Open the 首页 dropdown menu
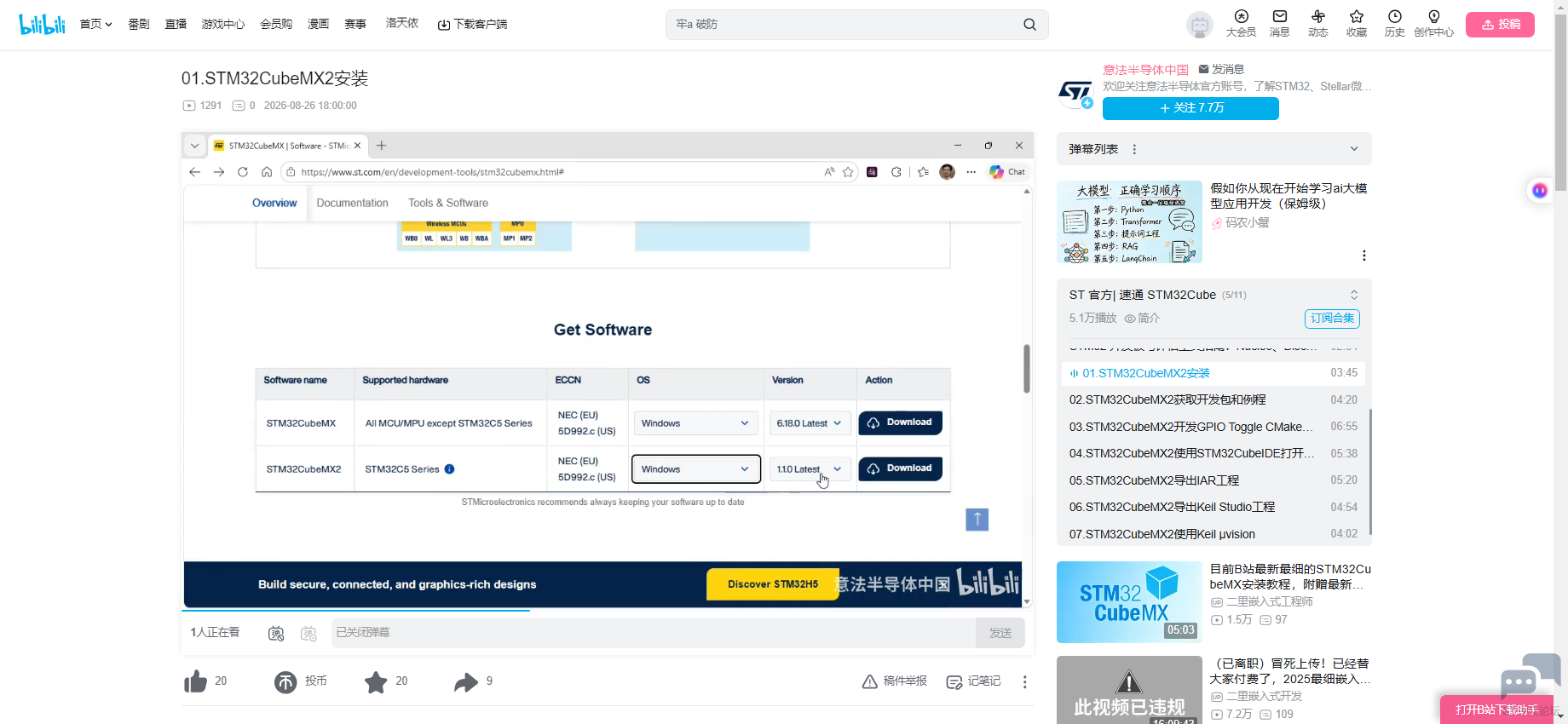Screen dimensions: 1568x724 95,24
